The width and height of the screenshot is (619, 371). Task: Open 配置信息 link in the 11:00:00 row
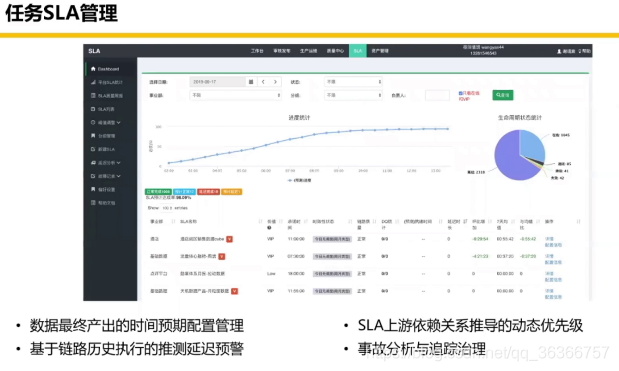point(553,245)
